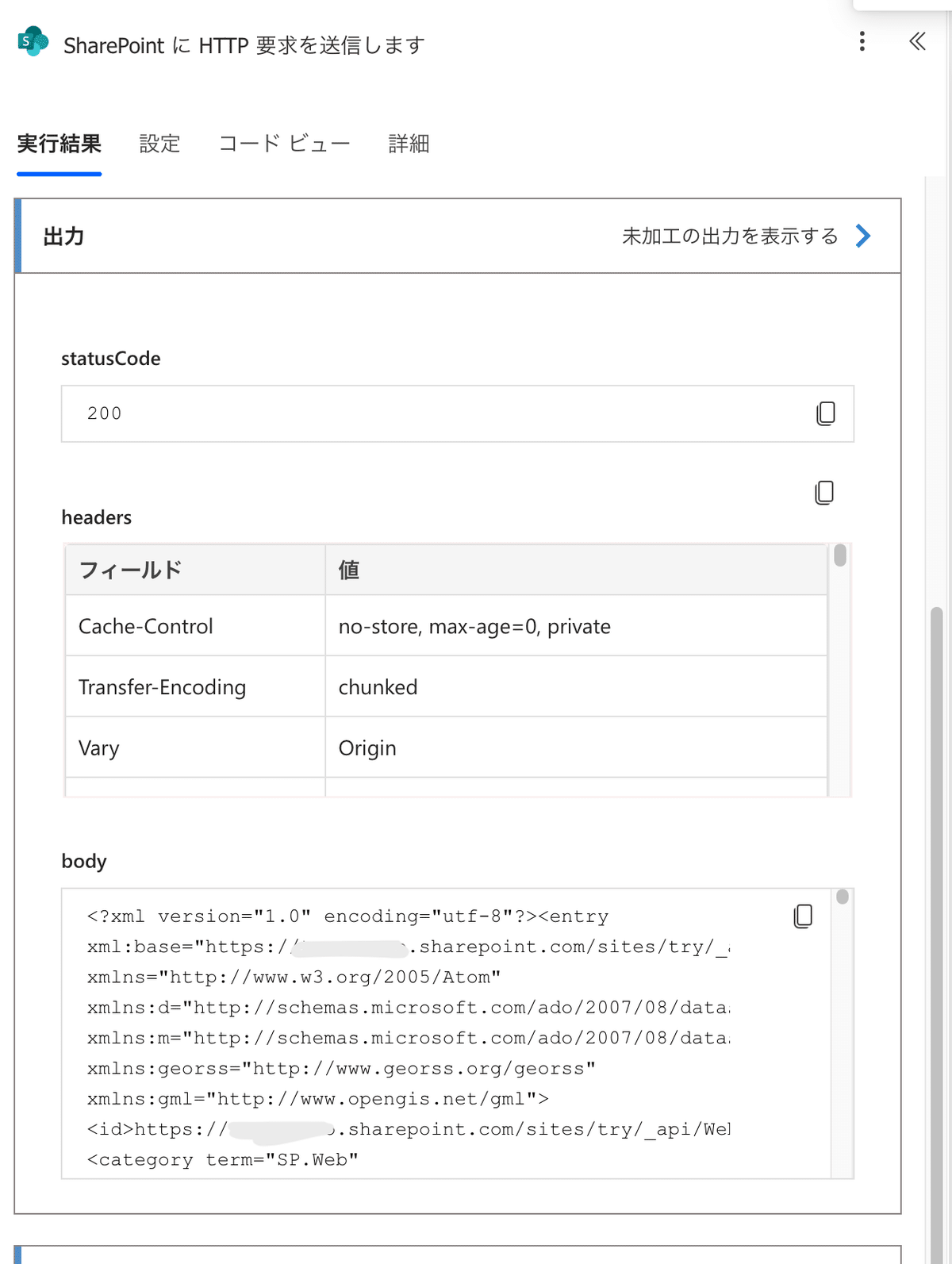Click the xml version declaration line

click(347, 916)
